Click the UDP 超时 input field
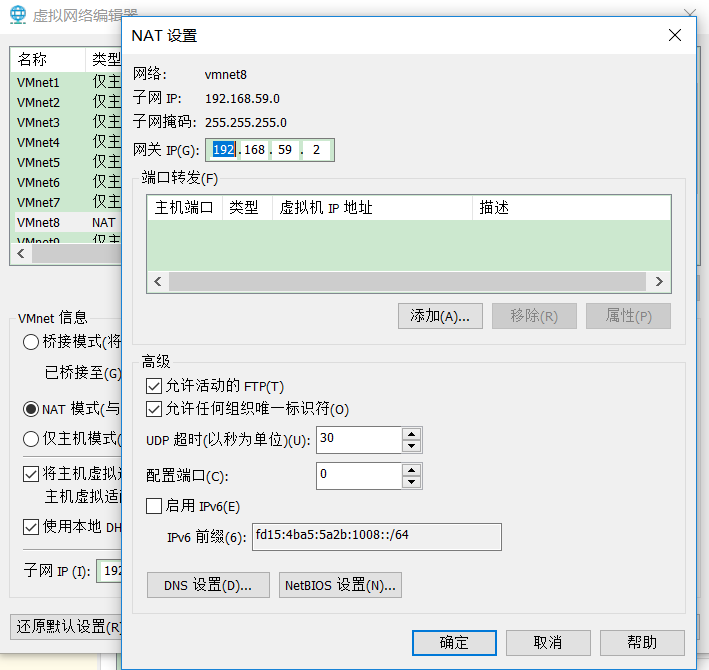This screenshot has width=709, height=670. pyautogui.click(x=359, y=439)
